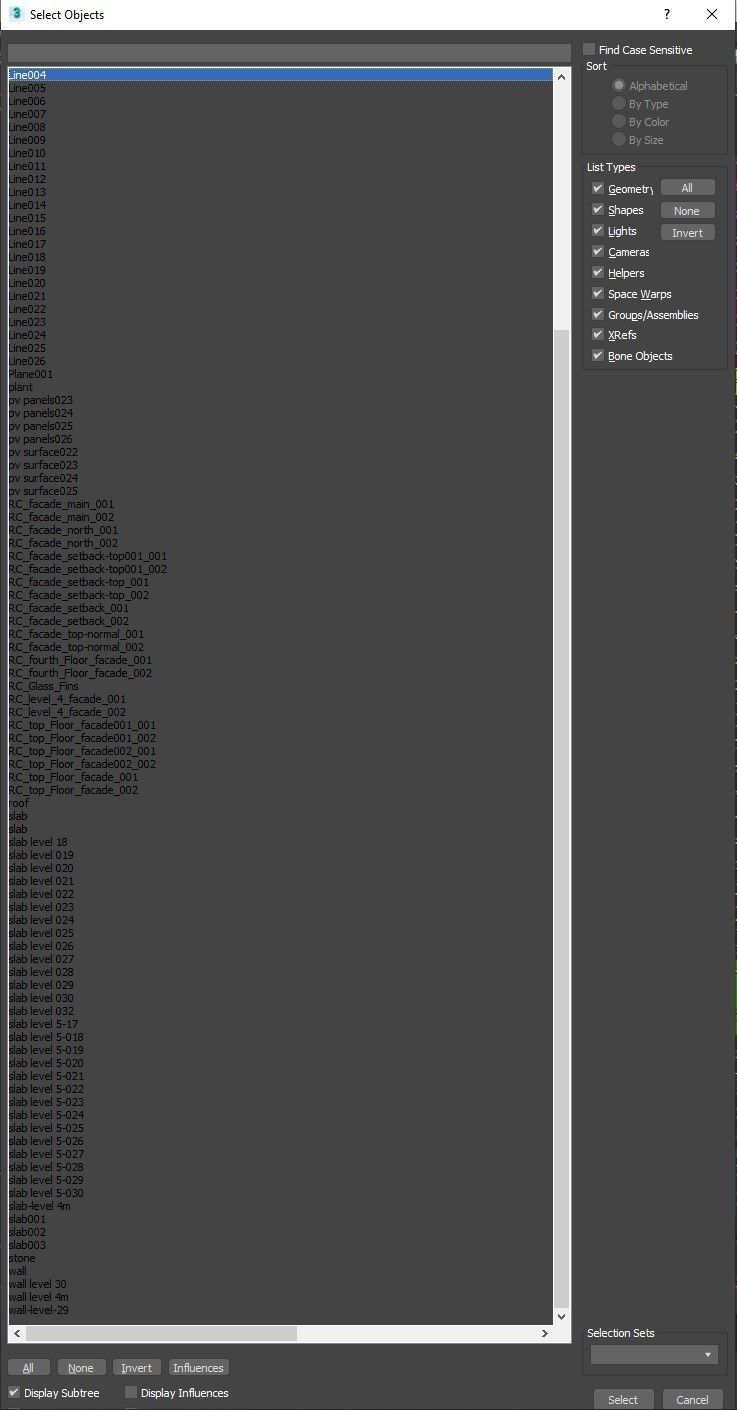
Task: Select wall level 30 item
Action: coord(280,1284)
